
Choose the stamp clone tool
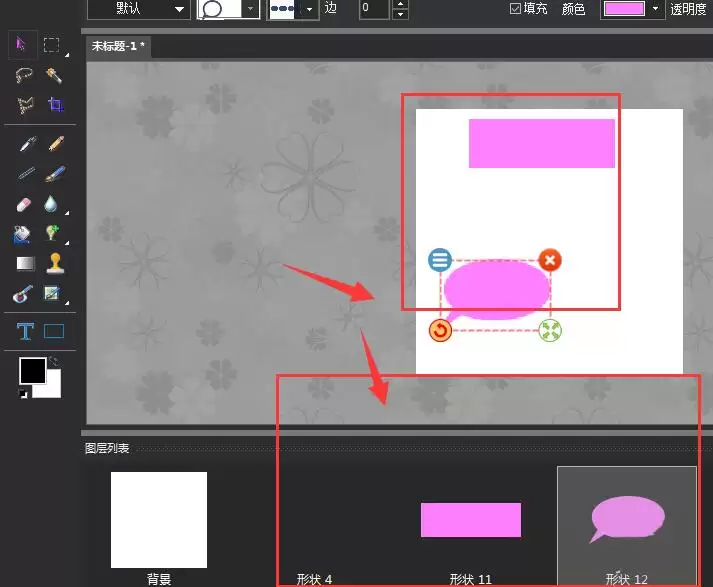pyautogui.click(x=54, y=263)
